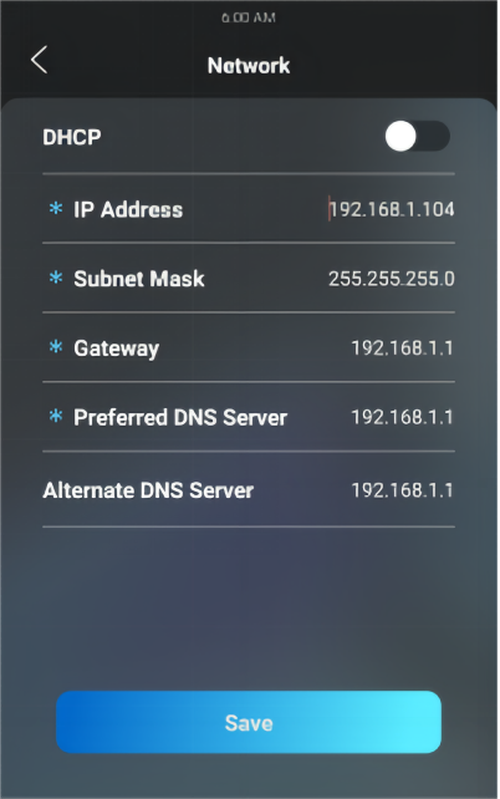Select the Gateway label
This screenshot has height=799, width=500.
(116, 349)
